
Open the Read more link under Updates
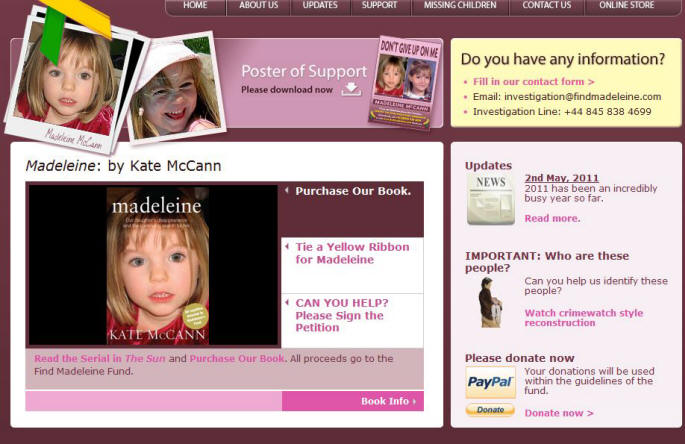click(x=551, y=218)
